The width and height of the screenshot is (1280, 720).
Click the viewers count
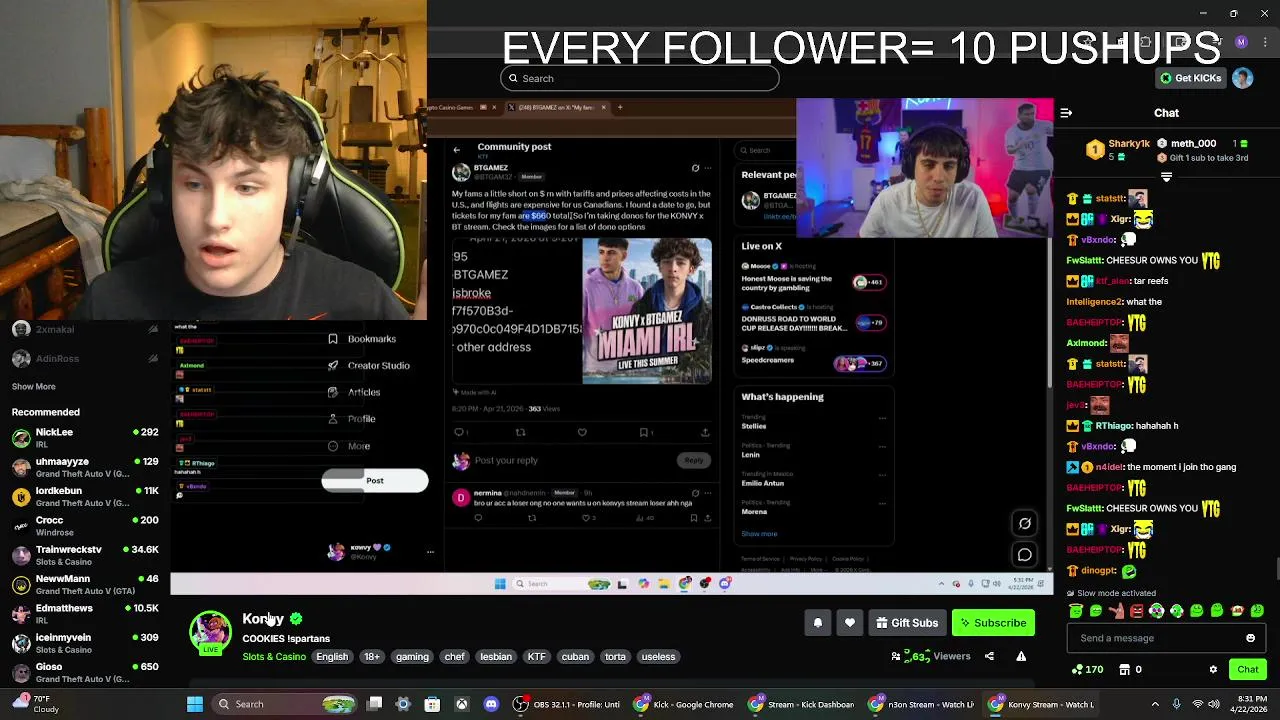[x=930, y=657]
